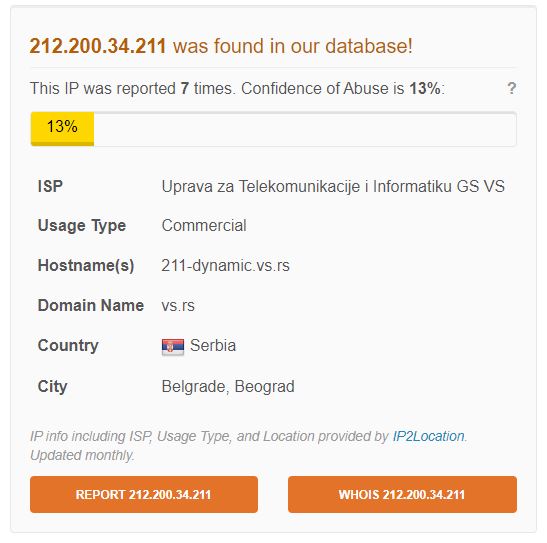547x543 pixels.
Task: Click the Hostname(s) row label
Action: (86, 266)
